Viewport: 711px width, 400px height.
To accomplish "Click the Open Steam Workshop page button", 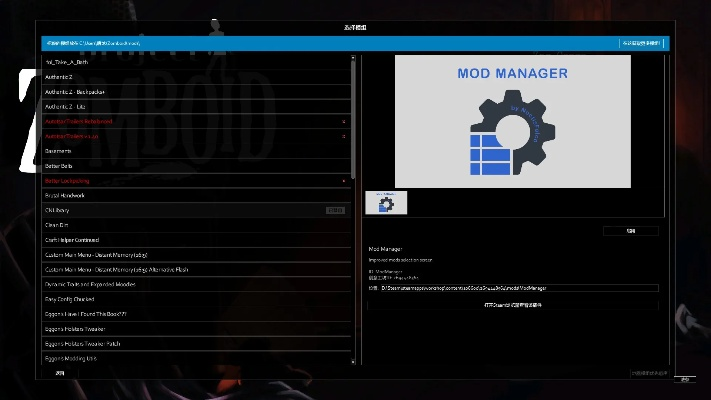I will tap(512, 303).
